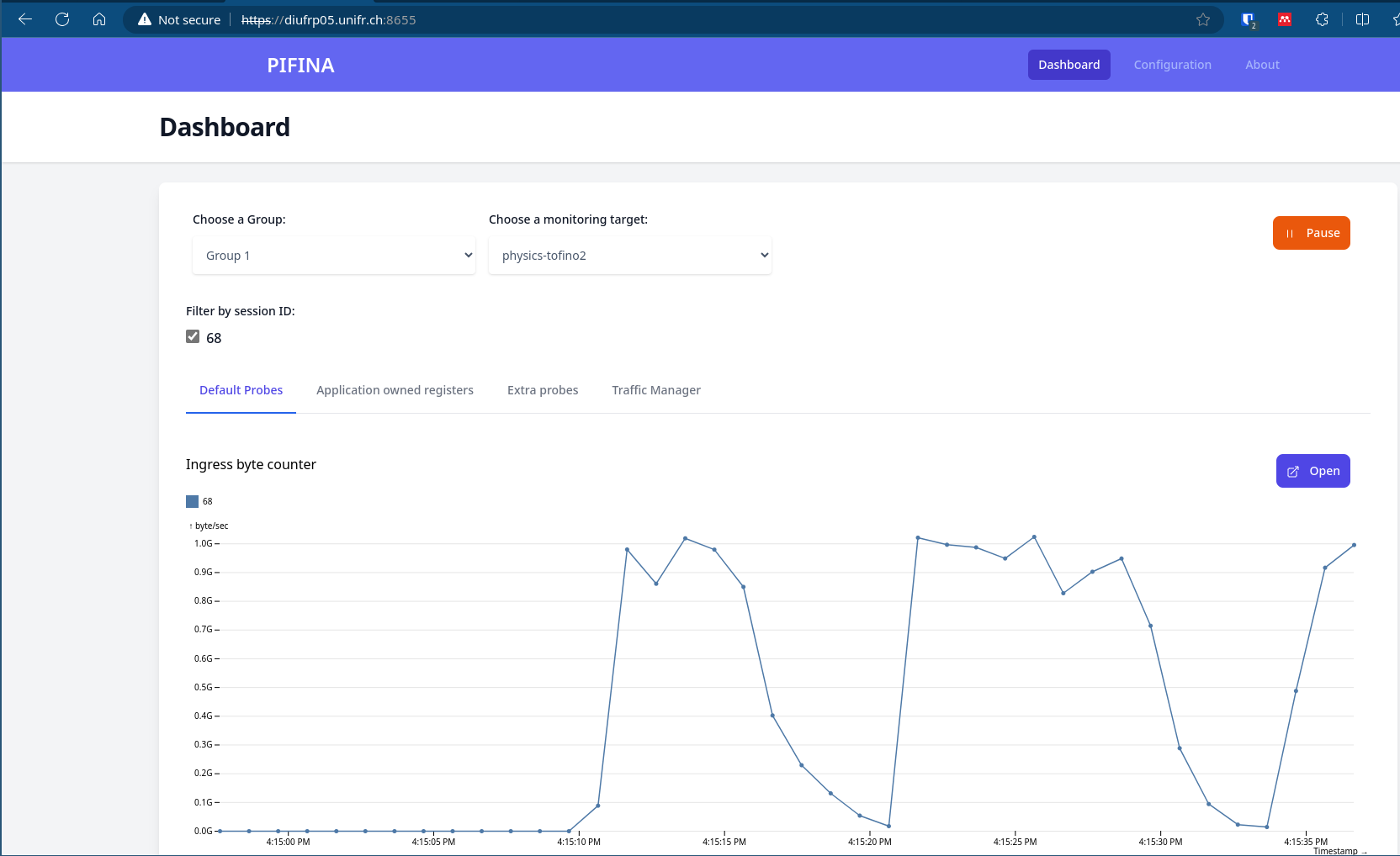
Task: Click the Not secure warning icon
Action: coord(145,19)
